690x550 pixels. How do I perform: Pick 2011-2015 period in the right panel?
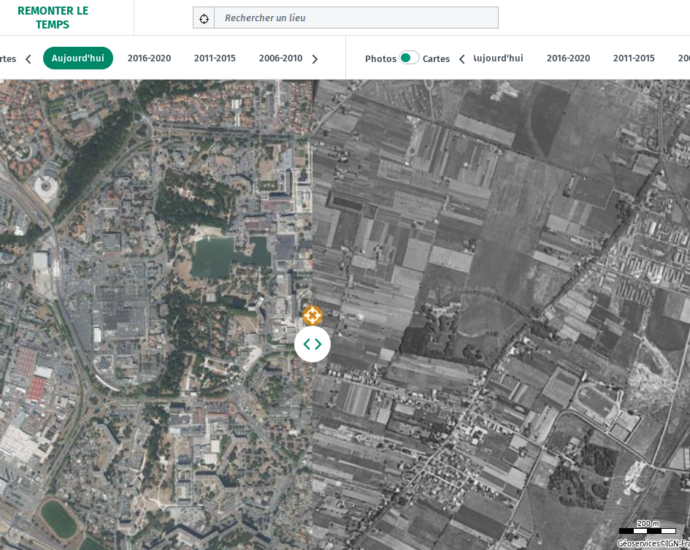tap(634, 58)
